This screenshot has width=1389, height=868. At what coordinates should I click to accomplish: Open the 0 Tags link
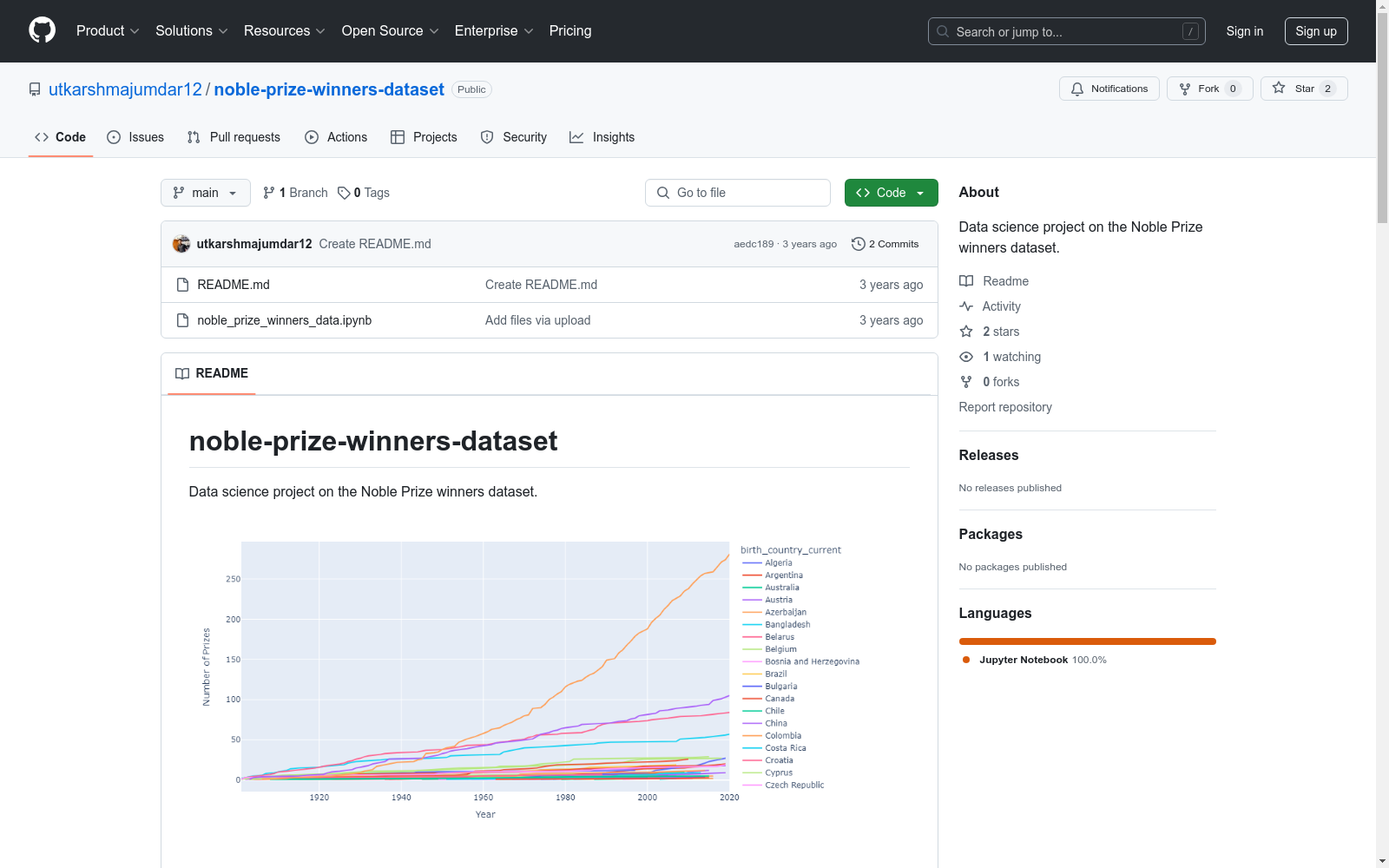[364, 193]
